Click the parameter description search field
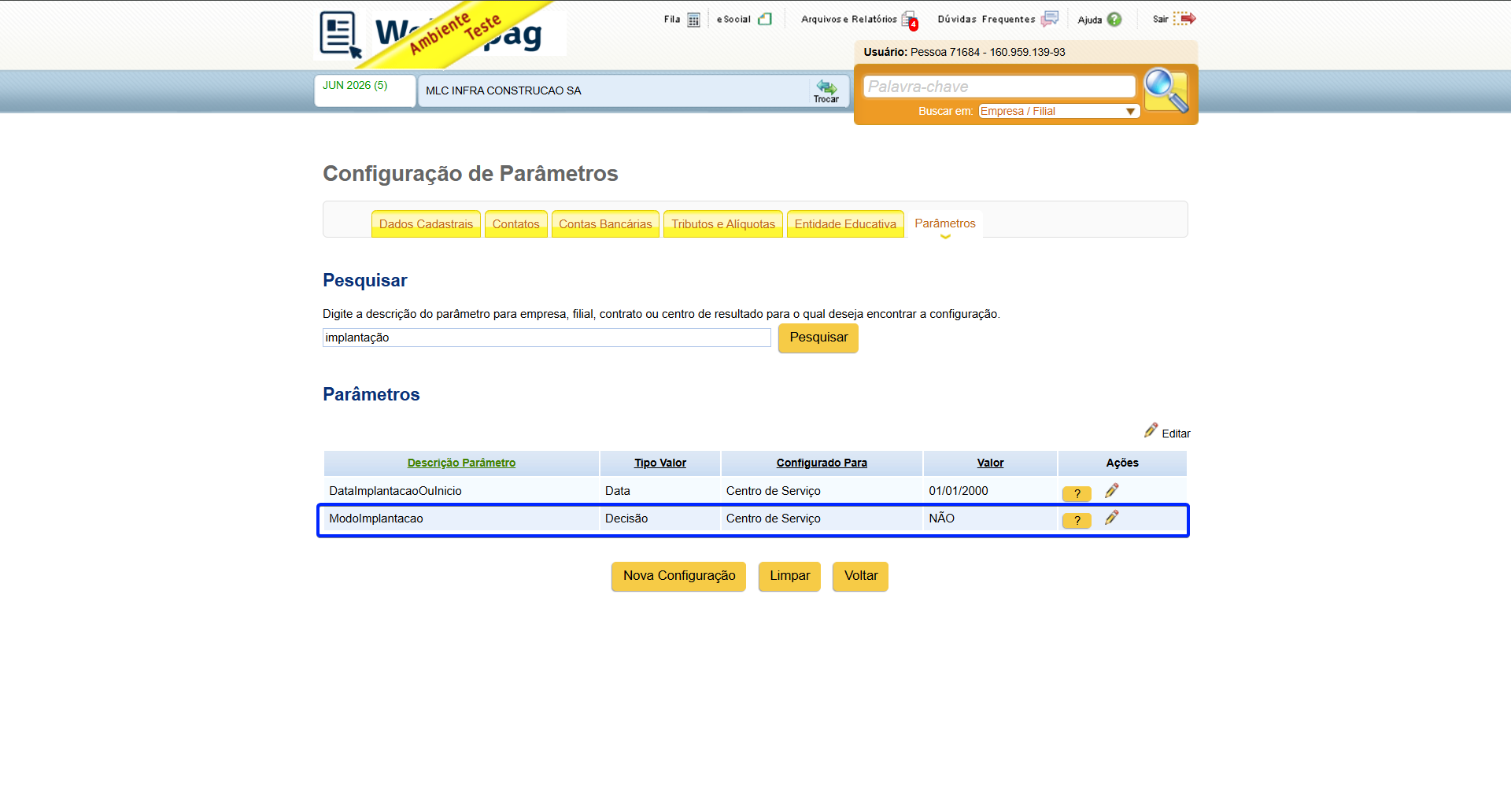The height and width of the screenshot is (812, 1511). click(x=546, y=338)
